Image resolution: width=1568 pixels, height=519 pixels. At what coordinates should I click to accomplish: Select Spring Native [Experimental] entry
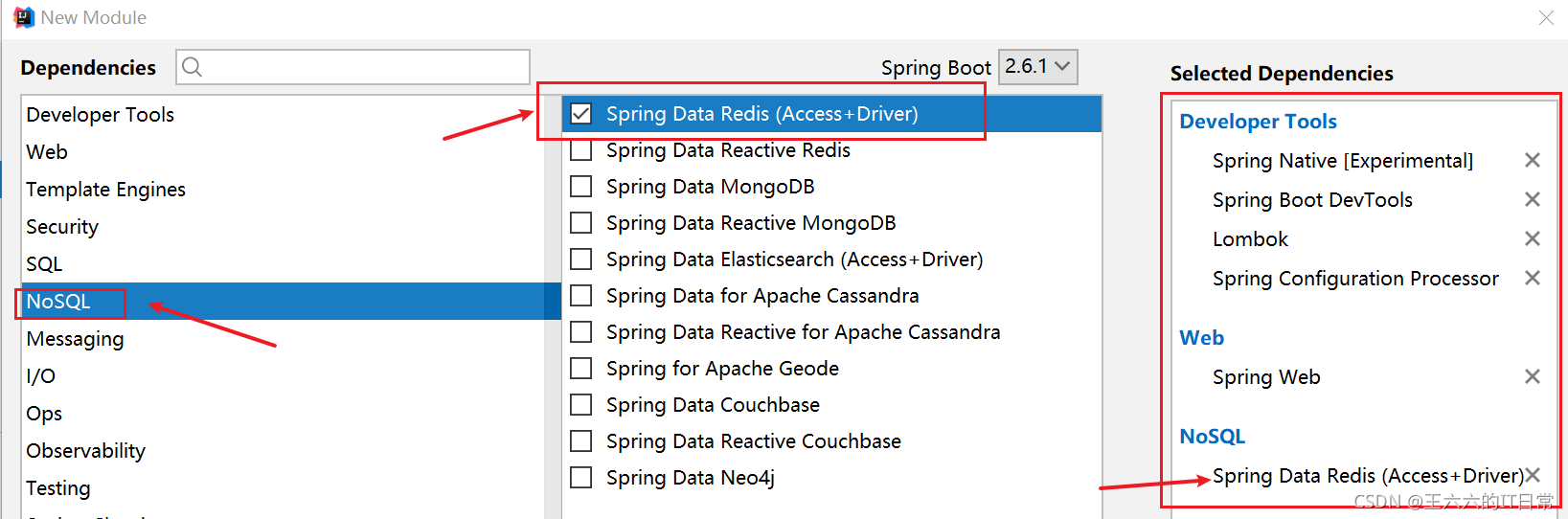(x=1342, y=161)
